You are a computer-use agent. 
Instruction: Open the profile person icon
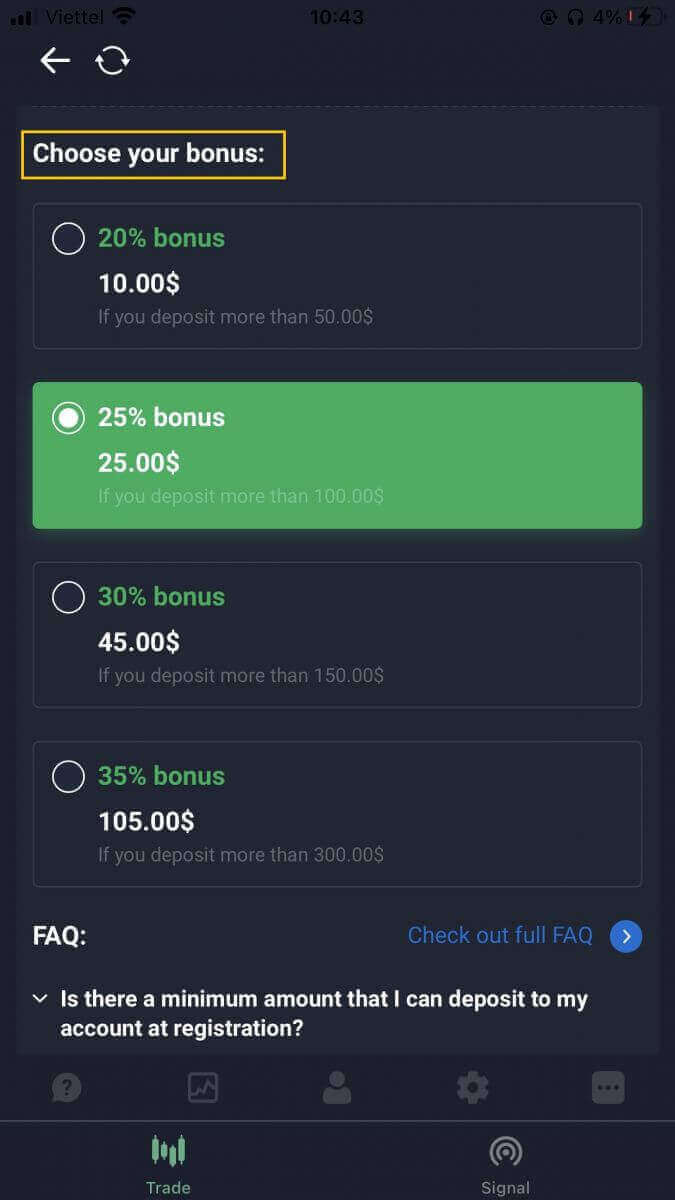click(x=337, y=1087)
